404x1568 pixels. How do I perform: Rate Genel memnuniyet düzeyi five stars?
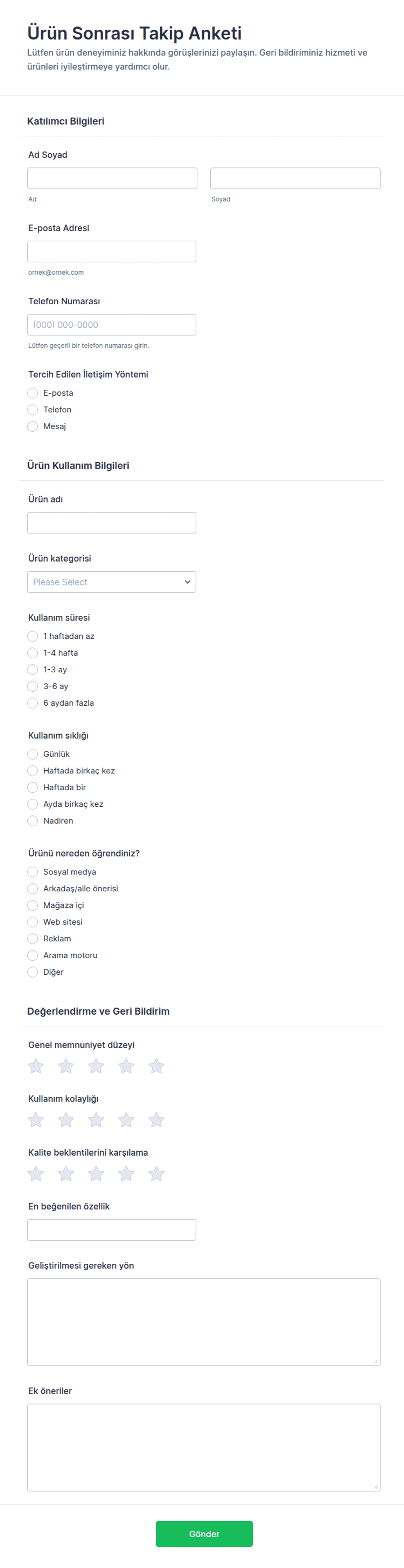[x=156, y=1066]
